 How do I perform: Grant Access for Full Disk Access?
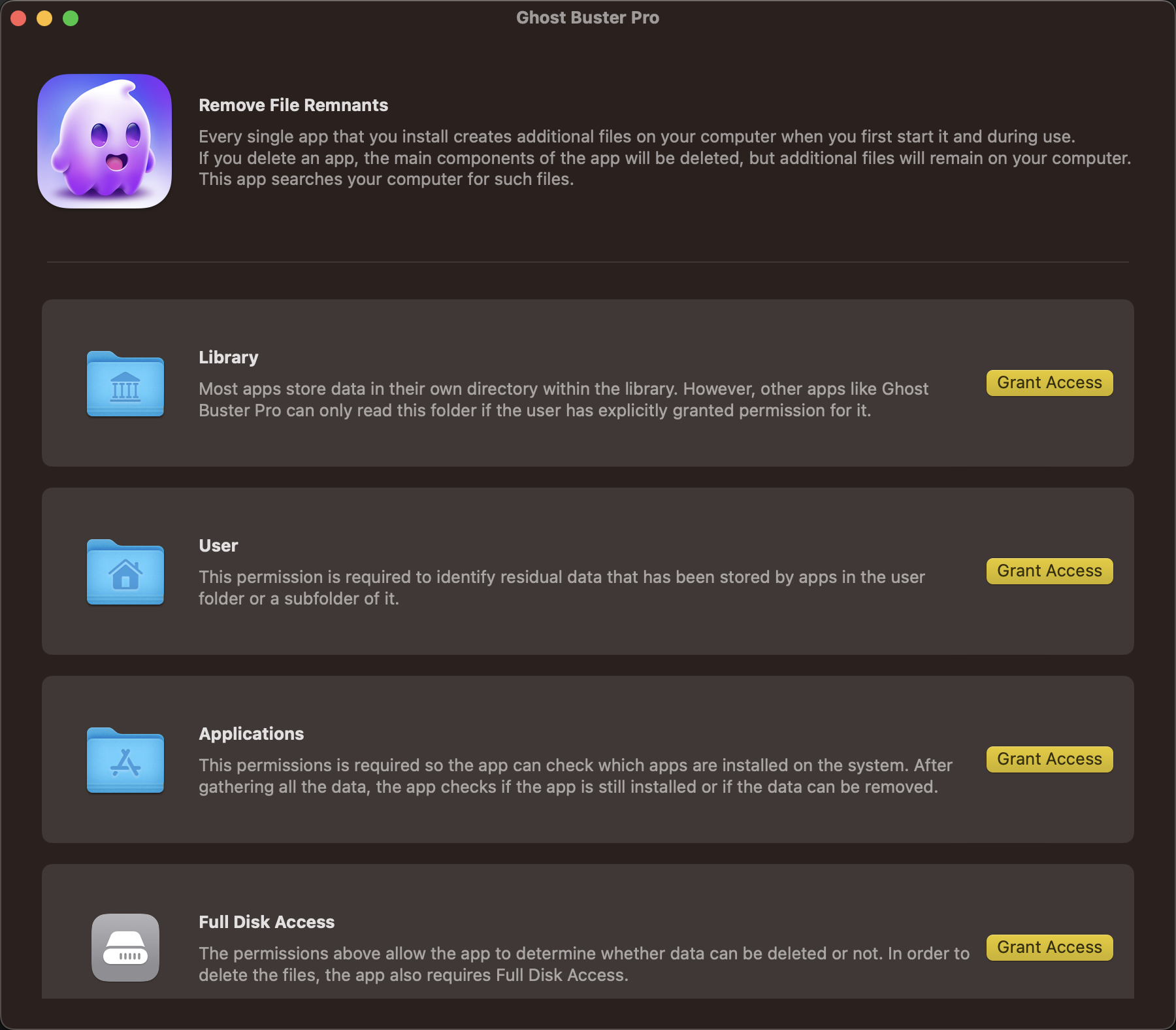coord(1049,948)
